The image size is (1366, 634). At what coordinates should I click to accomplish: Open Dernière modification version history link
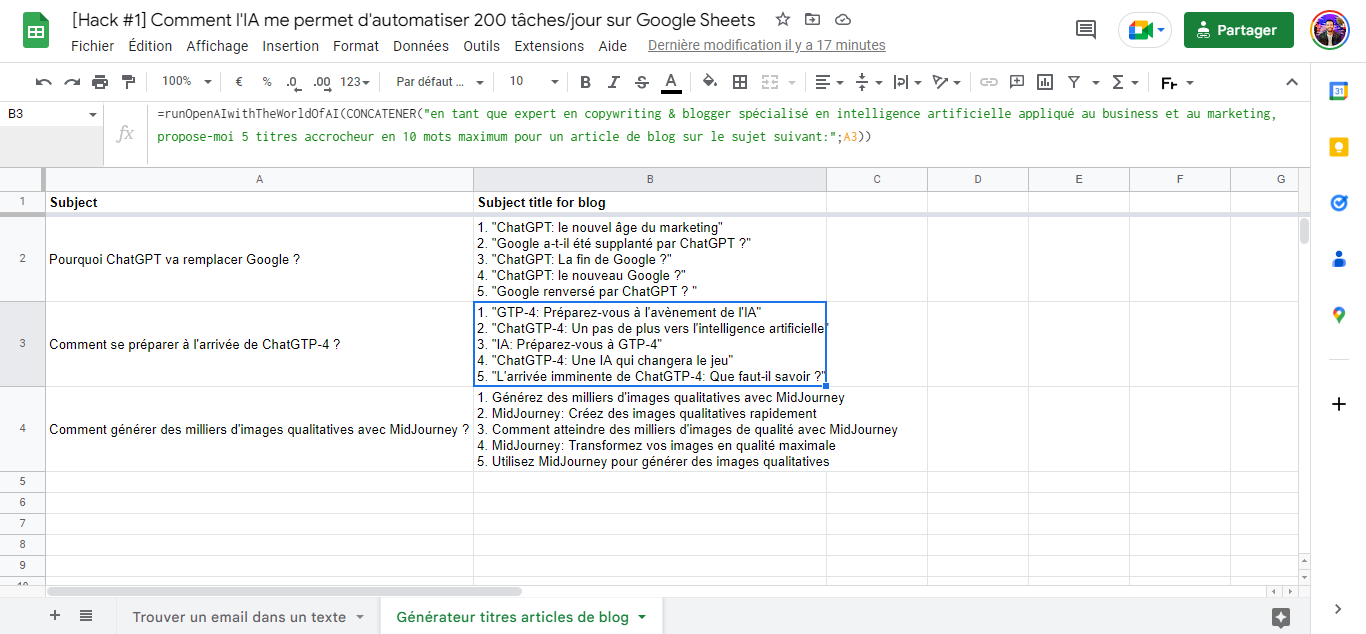tap(767, 45)
